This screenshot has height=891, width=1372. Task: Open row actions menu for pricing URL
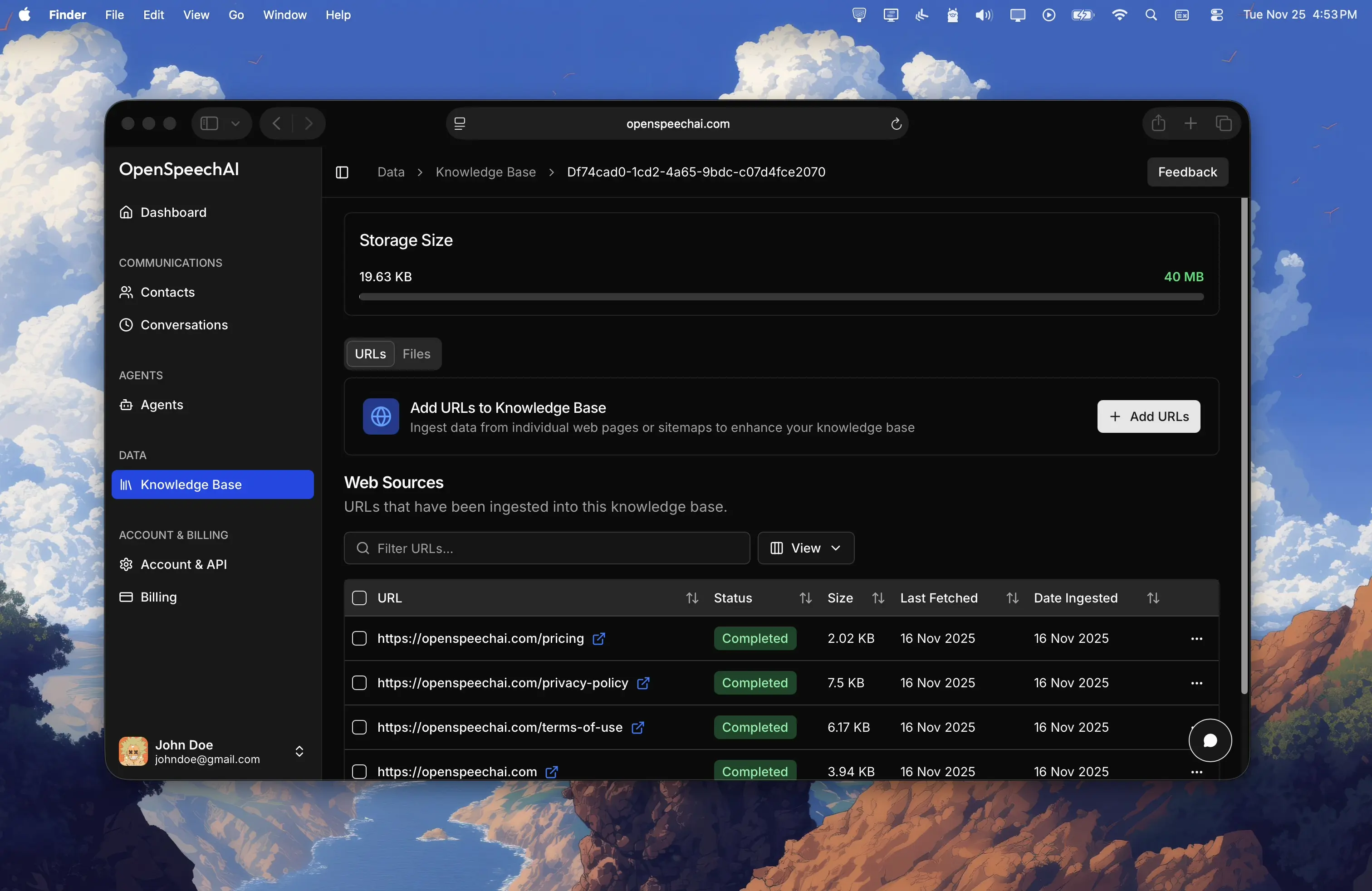(x=1197, y=639)
